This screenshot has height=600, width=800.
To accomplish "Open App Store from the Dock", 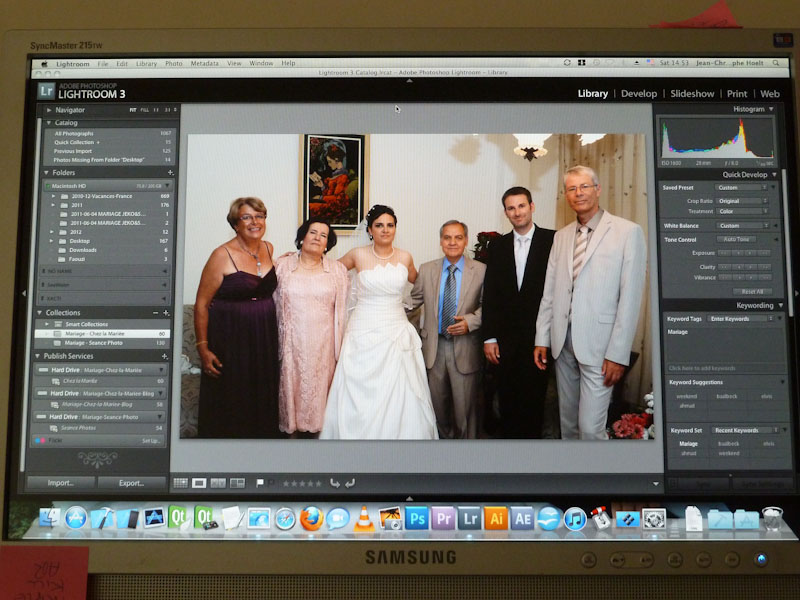I will pyautogui.click(x=76, y=518).
